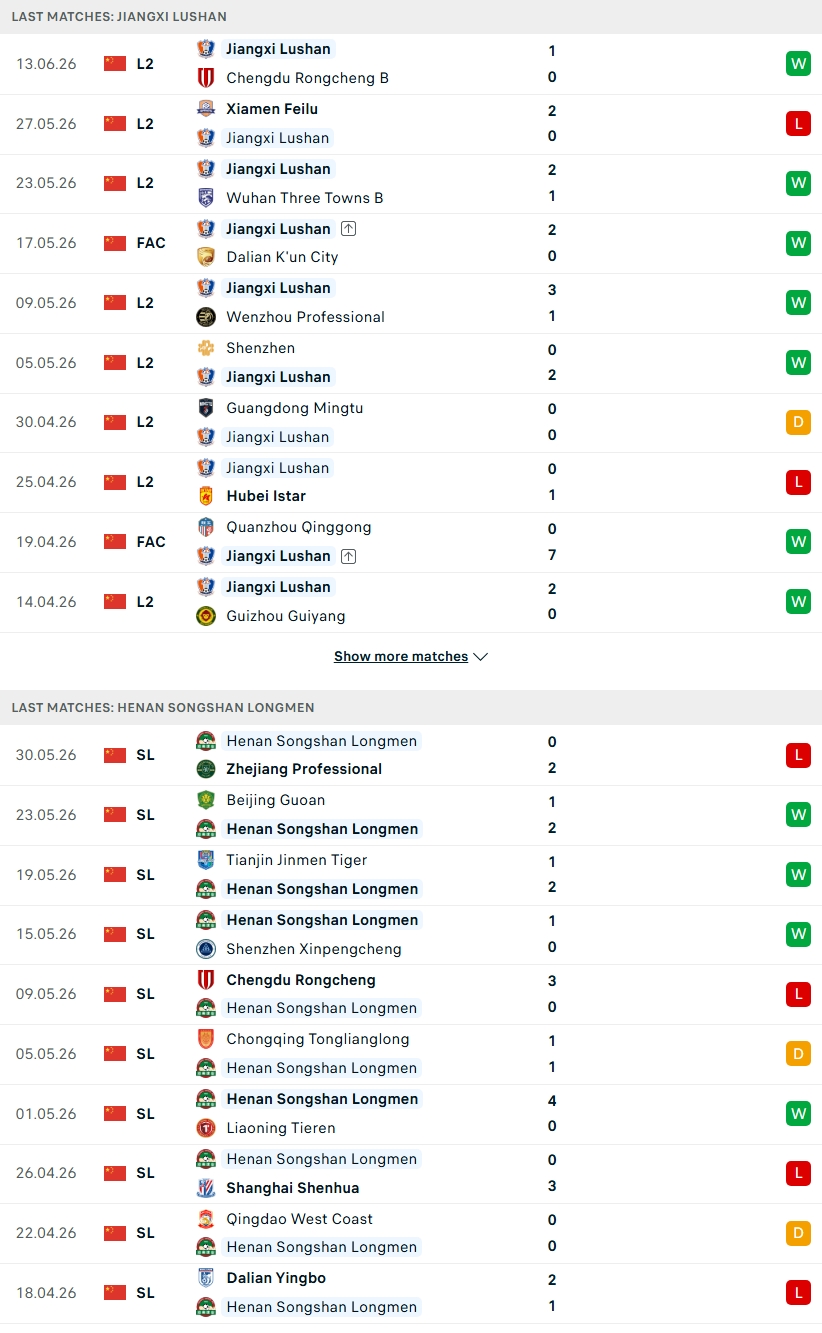
Task: Click the orange D badge for Guangdong Mingtu match
Action: point(798,422)
